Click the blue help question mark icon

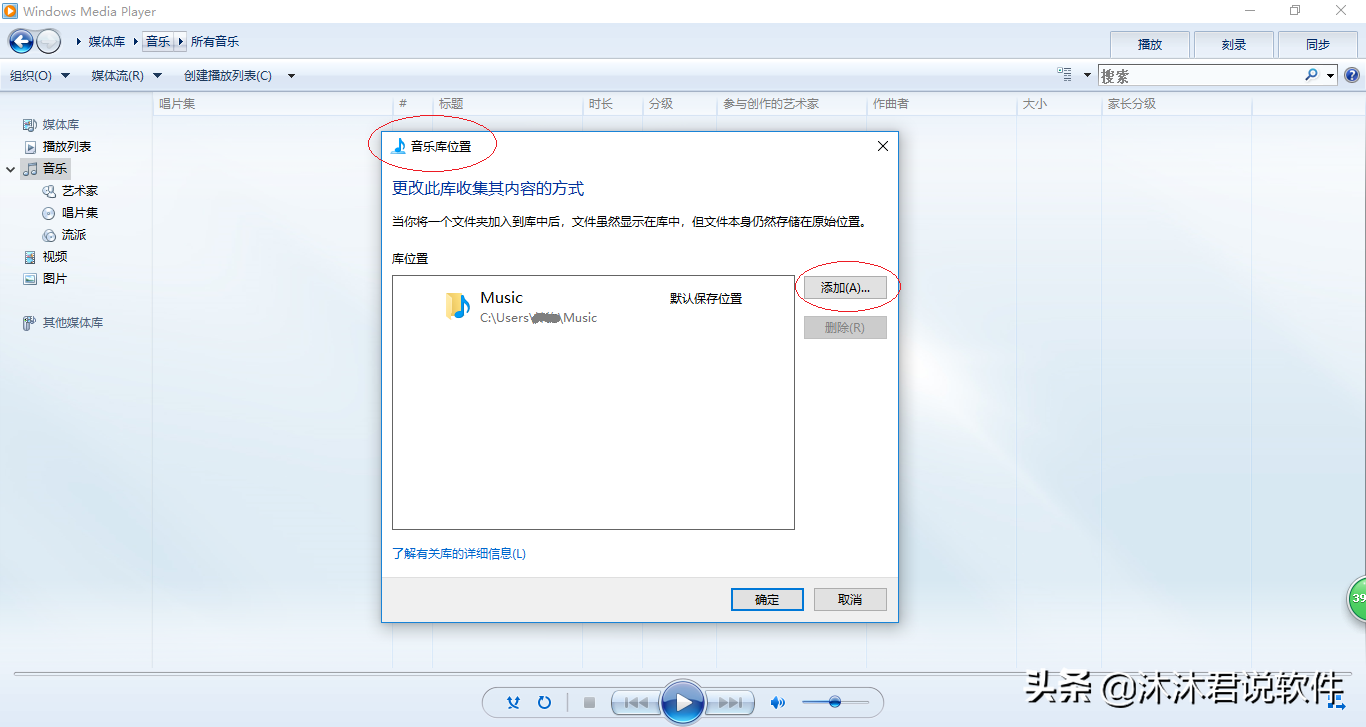pyautogui.click(x=1353, y=74)
